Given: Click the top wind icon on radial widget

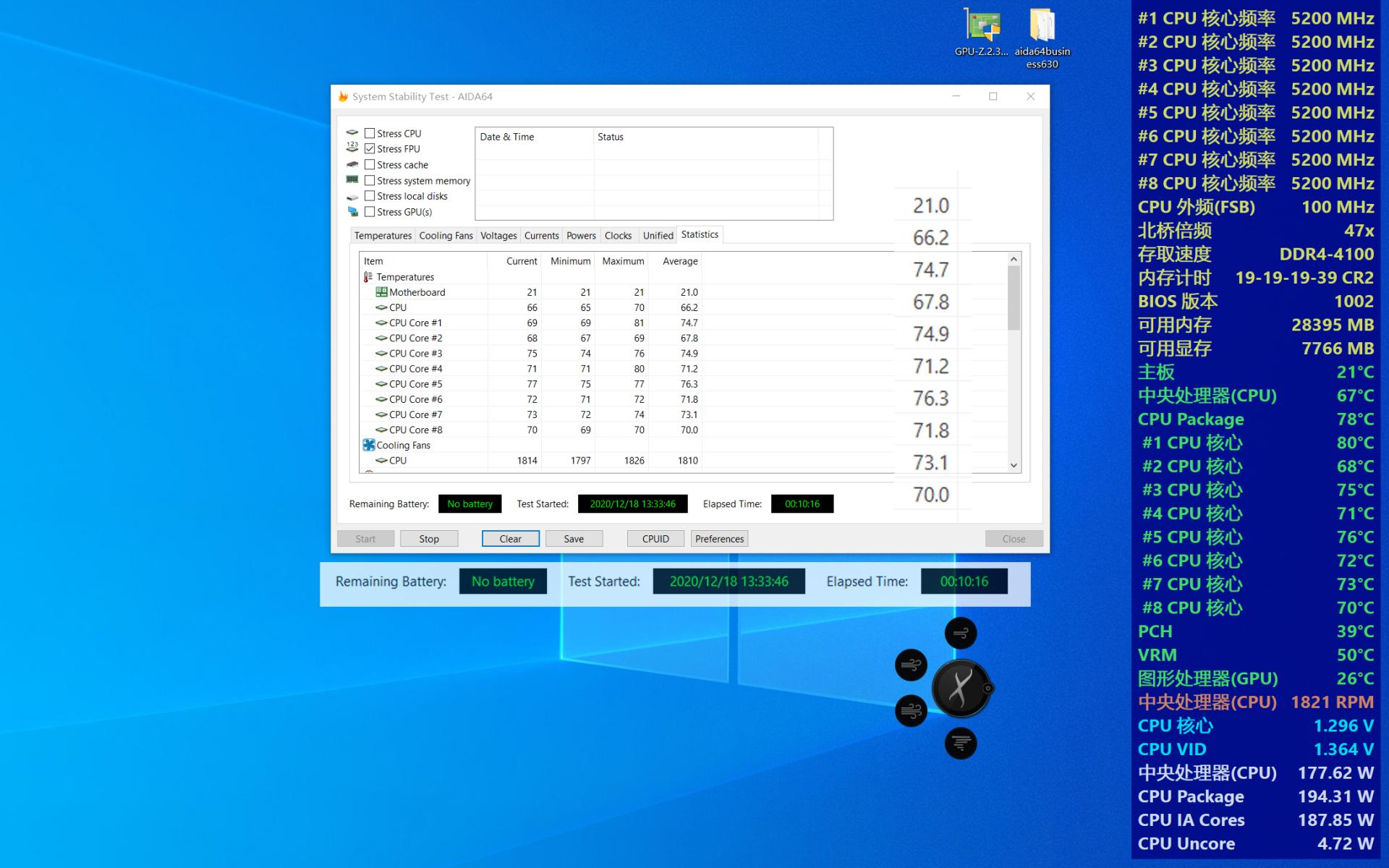Looking at the screenshot, I should pos(961,634).
